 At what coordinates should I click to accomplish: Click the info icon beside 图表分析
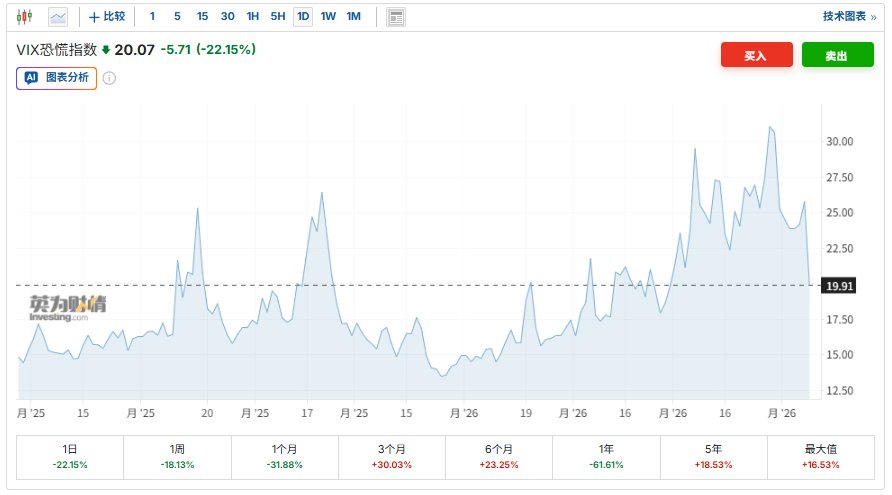(110, 78)
